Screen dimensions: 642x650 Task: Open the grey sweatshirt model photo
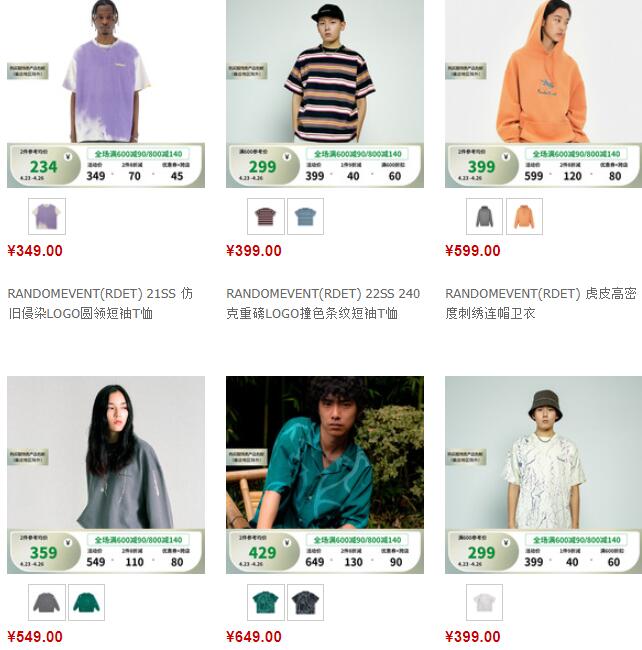pos(106,475)
